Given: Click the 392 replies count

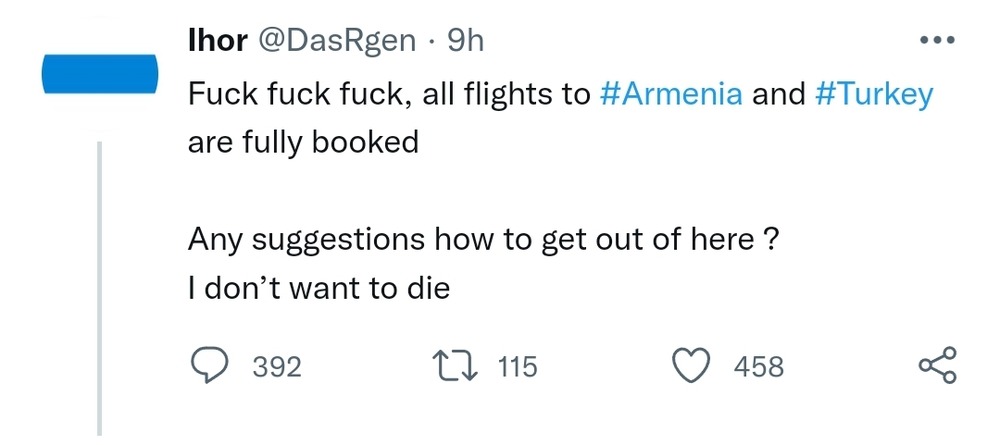Looking at the screenshot, I should pos(276,368).
